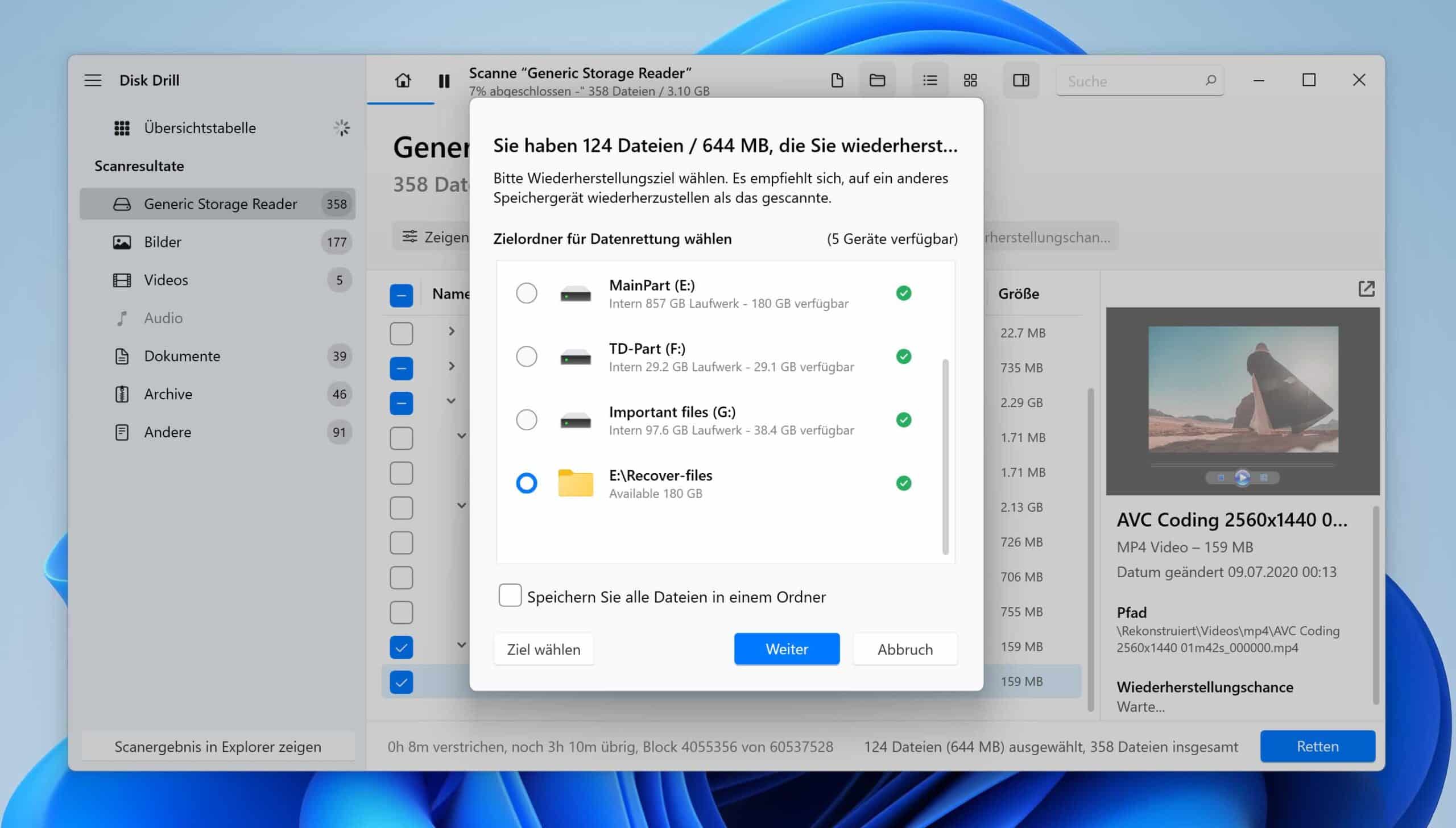The height and width of the screenshot is (828, 1456).
Task: Cancel dialog with Abbruch
Action: 905,649
